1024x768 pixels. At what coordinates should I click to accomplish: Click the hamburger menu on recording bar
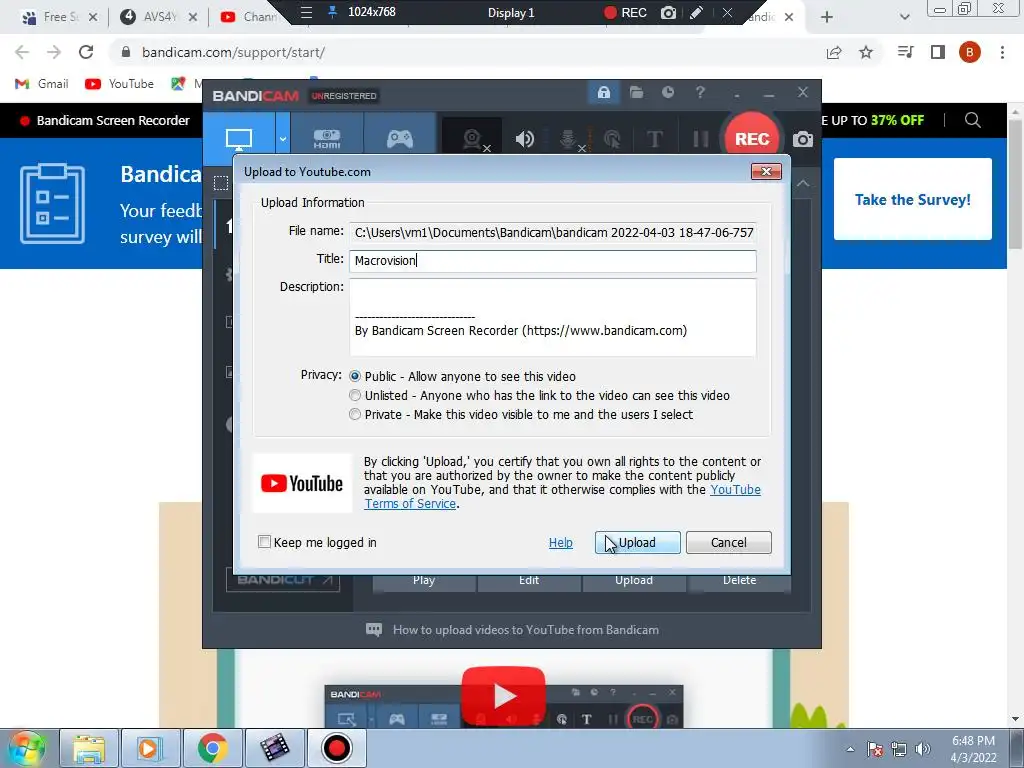pos(306,12)
